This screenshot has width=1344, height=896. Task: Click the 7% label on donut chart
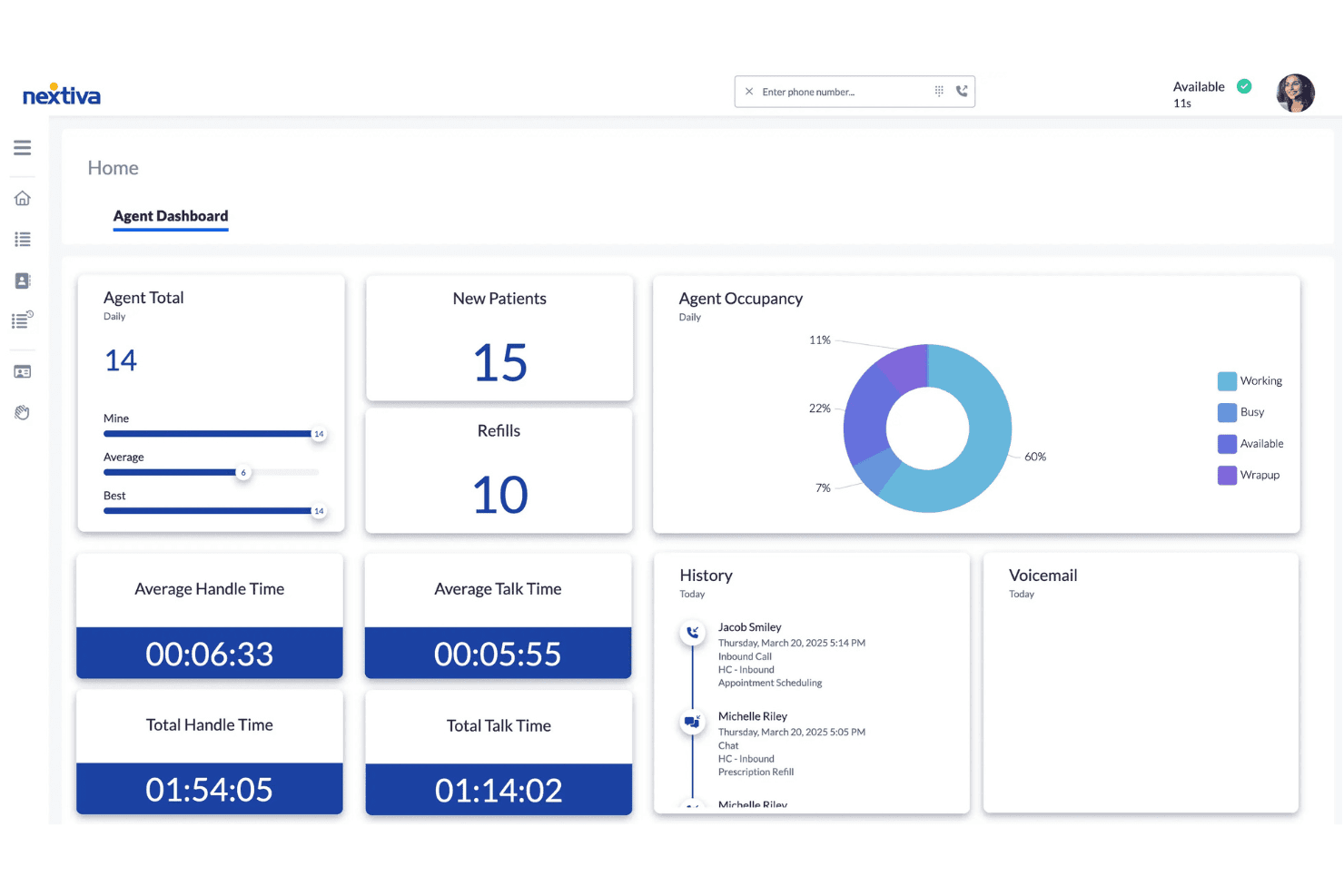823,488
